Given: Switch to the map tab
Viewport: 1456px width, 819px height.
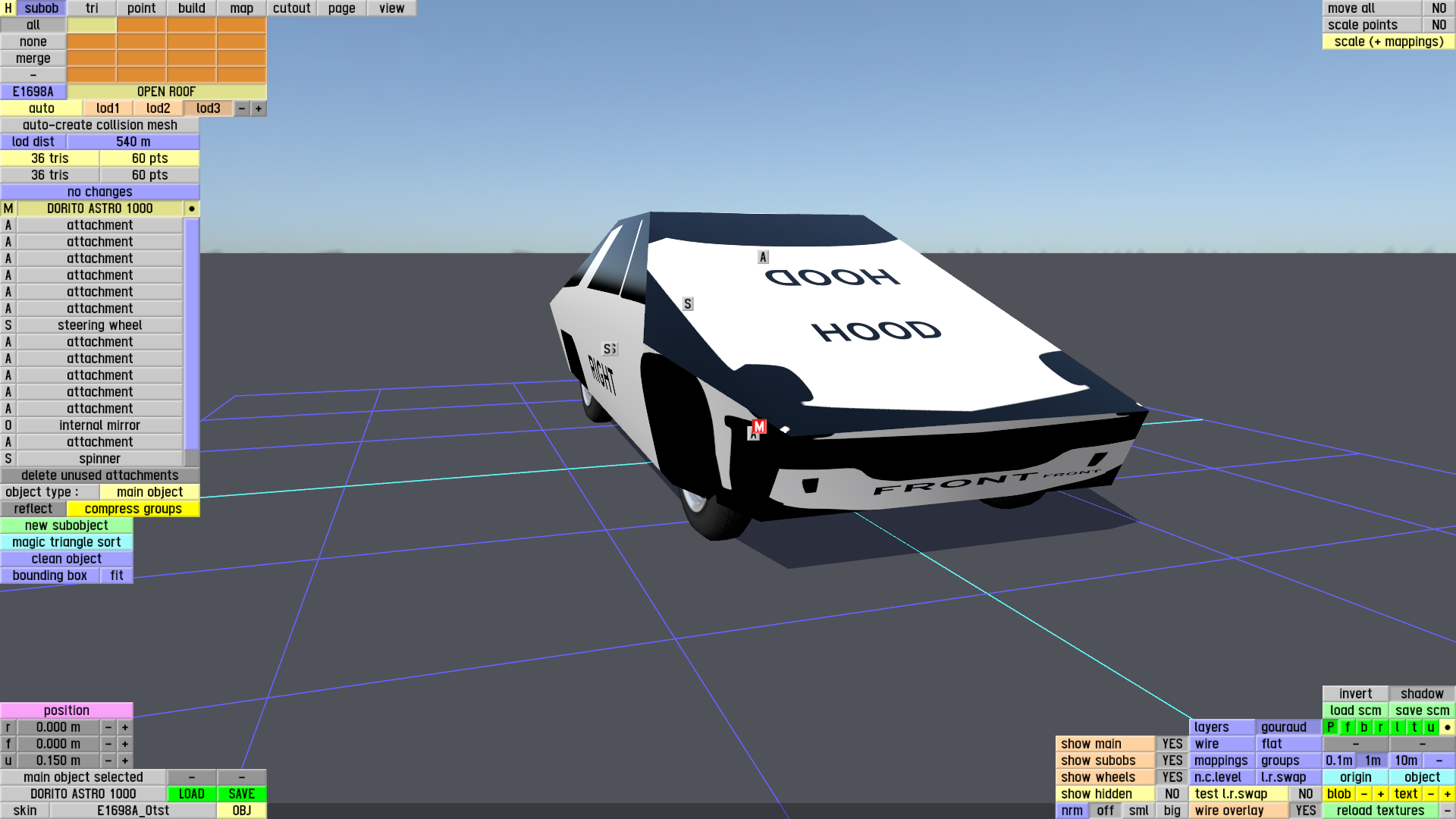Looking at the screenshot, I should [241, 8].
